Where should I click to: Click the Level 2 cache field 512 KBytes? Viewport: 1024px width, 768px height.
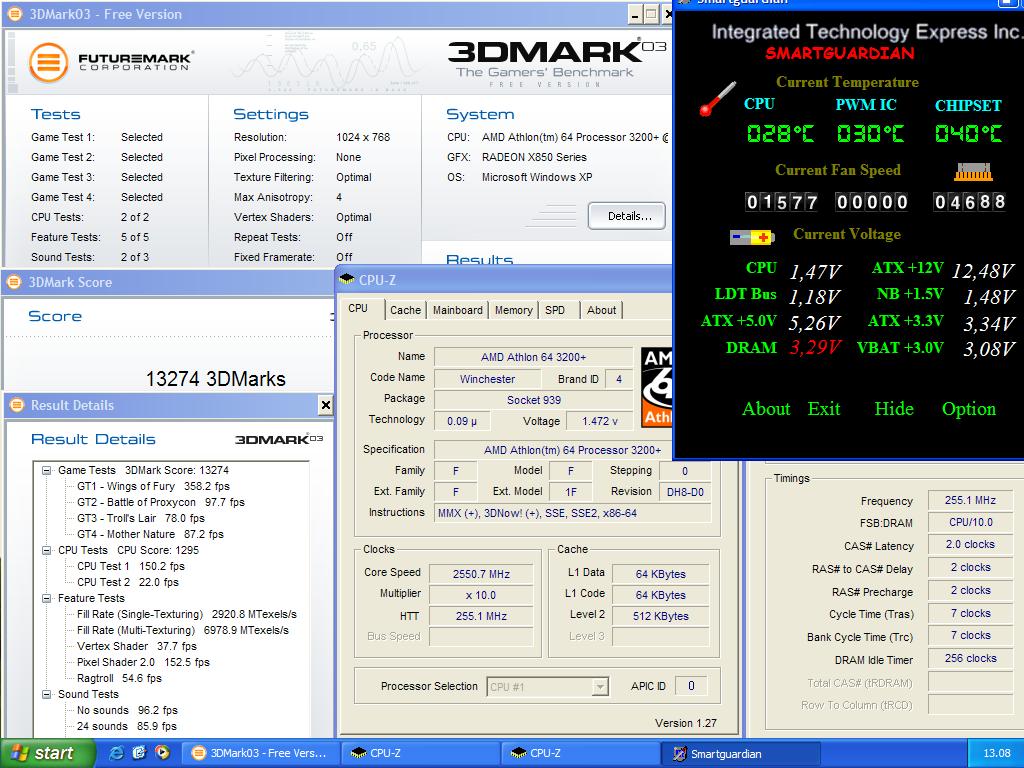point(660,616)
